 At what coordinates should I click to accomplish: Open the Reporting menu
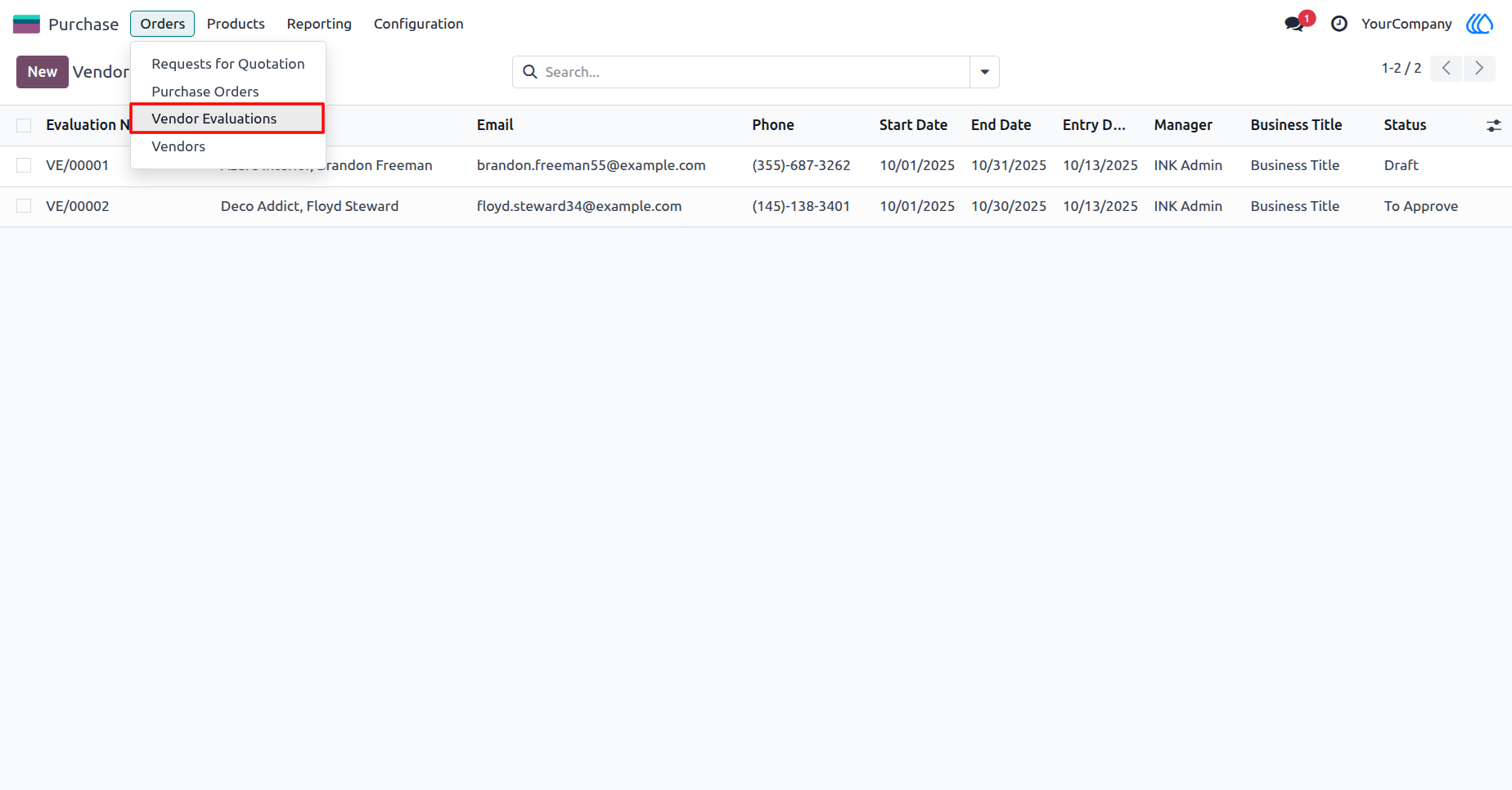pyautogui.click(x=319, y=24)
